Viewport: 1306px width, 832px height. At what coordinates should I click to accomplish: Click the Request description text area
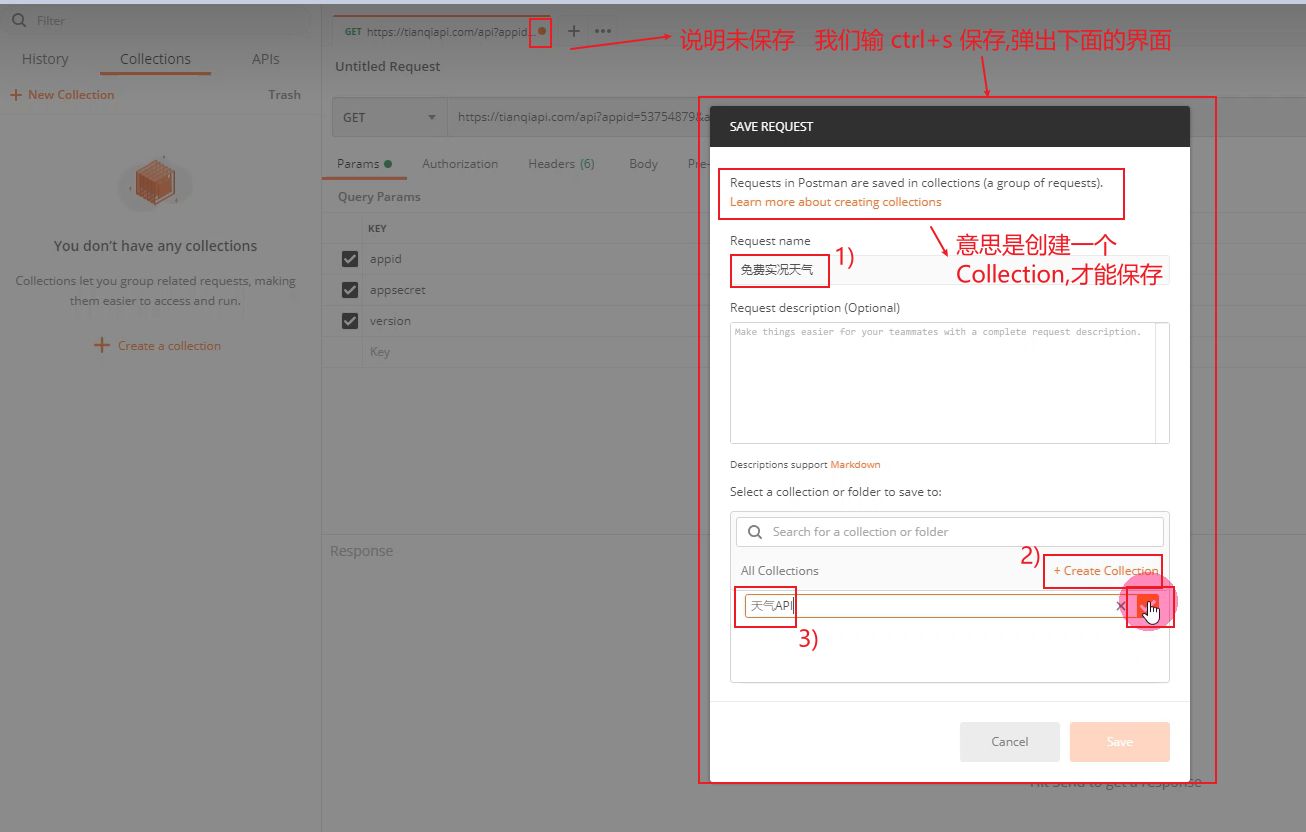coord(942,385)
